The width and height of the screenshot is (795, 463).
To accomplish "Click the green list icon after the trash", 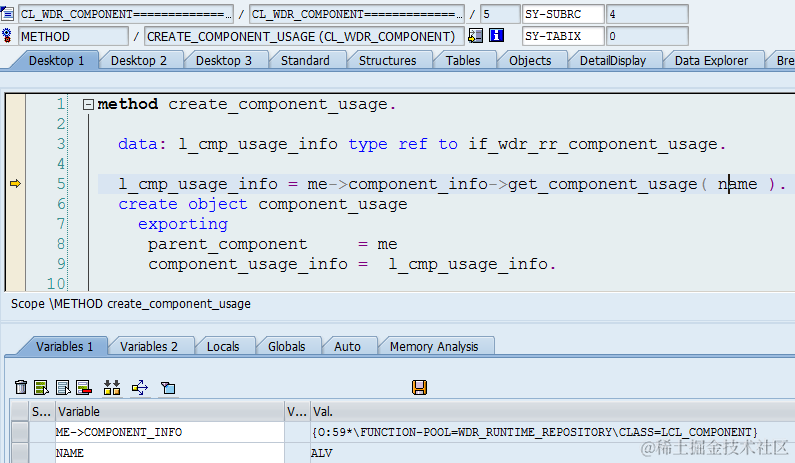I will coord(41,387).
